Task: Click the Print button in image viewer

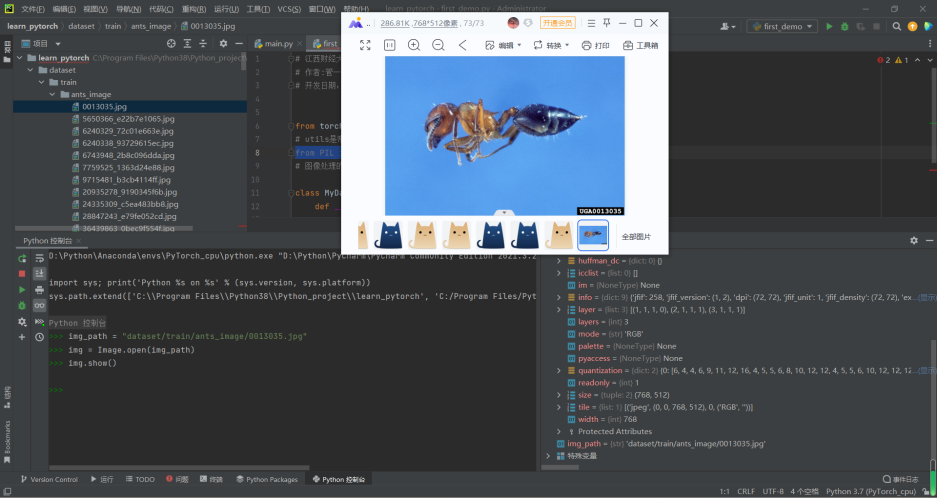Action: click(595, 45)
